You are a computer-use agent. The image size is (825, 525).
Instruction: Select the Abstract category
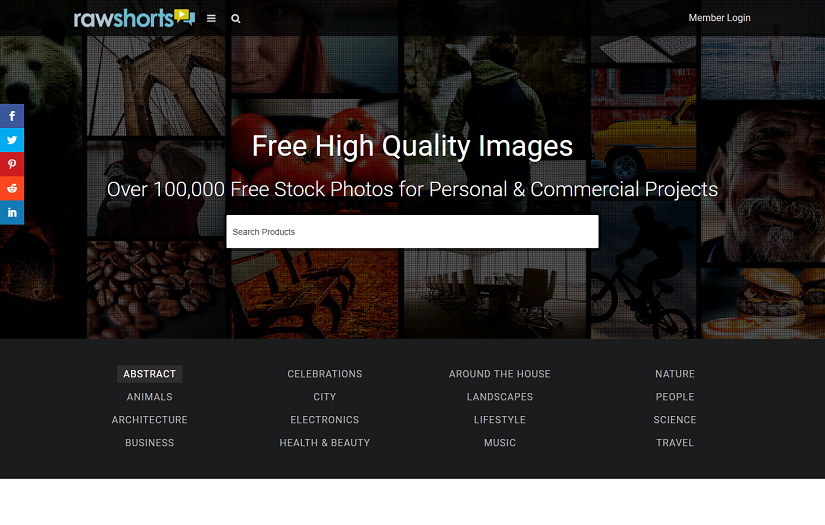click(x=149, y=374)
